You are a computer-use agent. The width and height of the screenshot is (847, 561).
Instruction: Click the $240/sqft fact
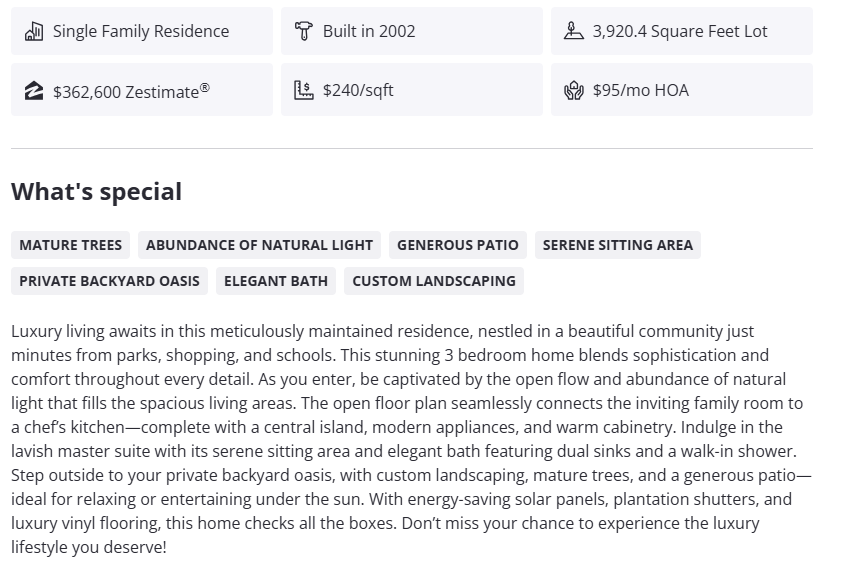(358, 90)
